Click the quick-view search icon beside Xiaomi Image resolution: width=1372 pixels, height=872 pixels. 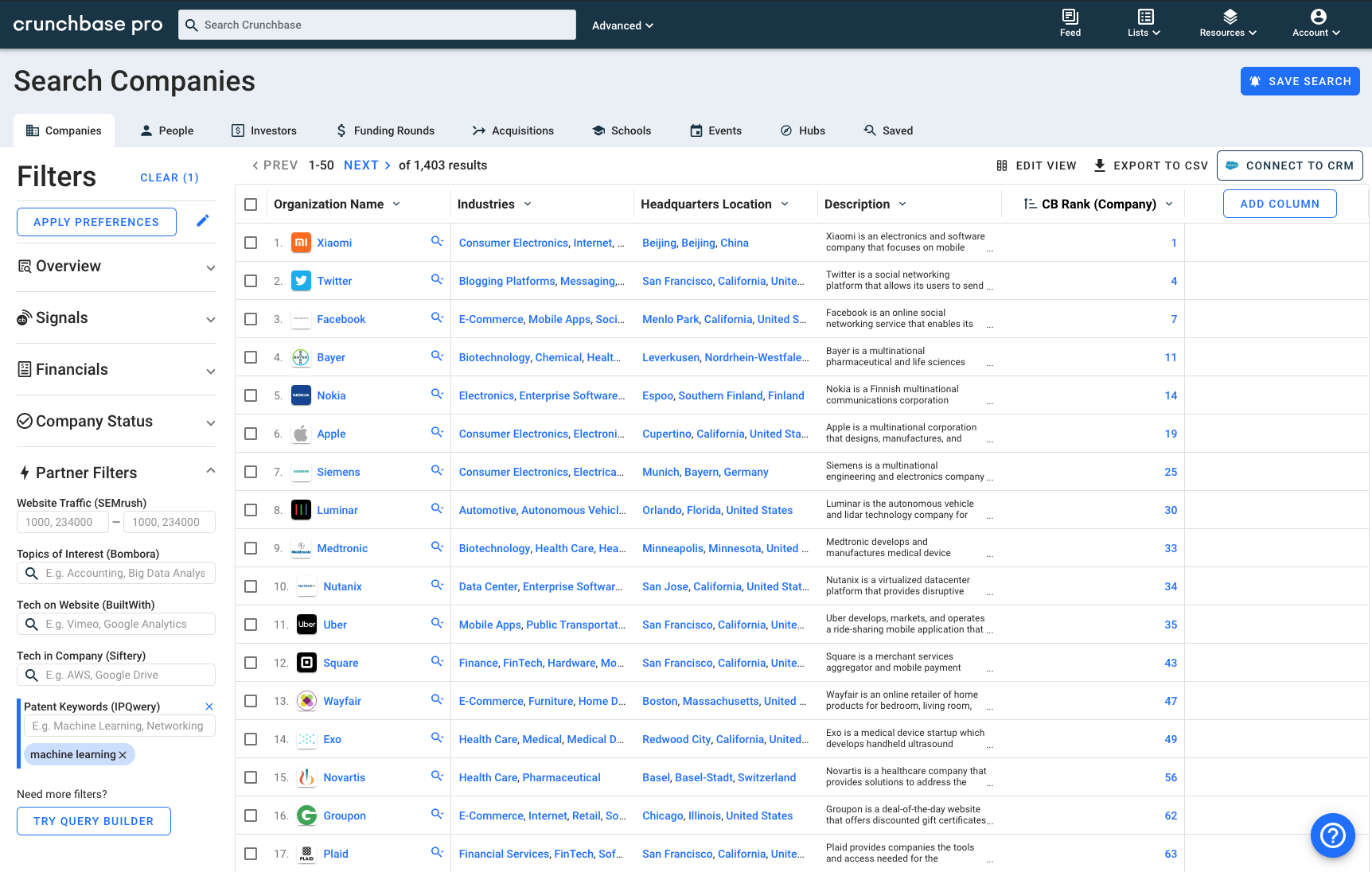pos(437,241)
